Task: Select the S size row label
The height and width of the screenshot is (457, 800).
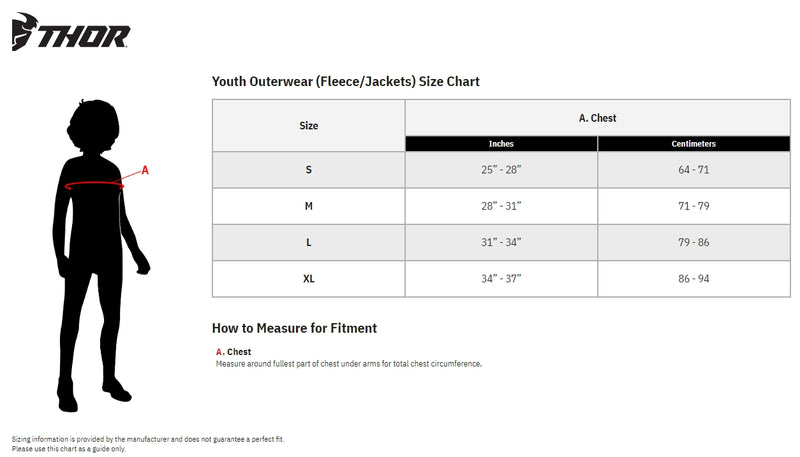Action: click(309, 169)
